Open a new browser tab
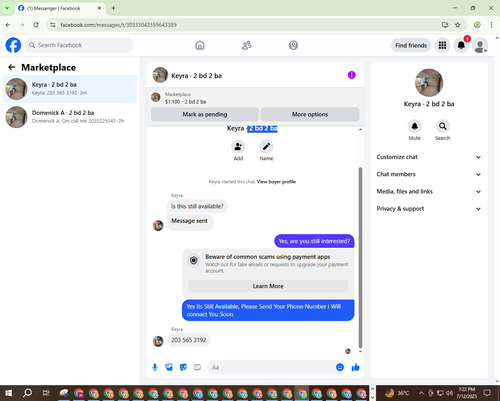This screenshot has width=500, height=401. tap(113, 8)
